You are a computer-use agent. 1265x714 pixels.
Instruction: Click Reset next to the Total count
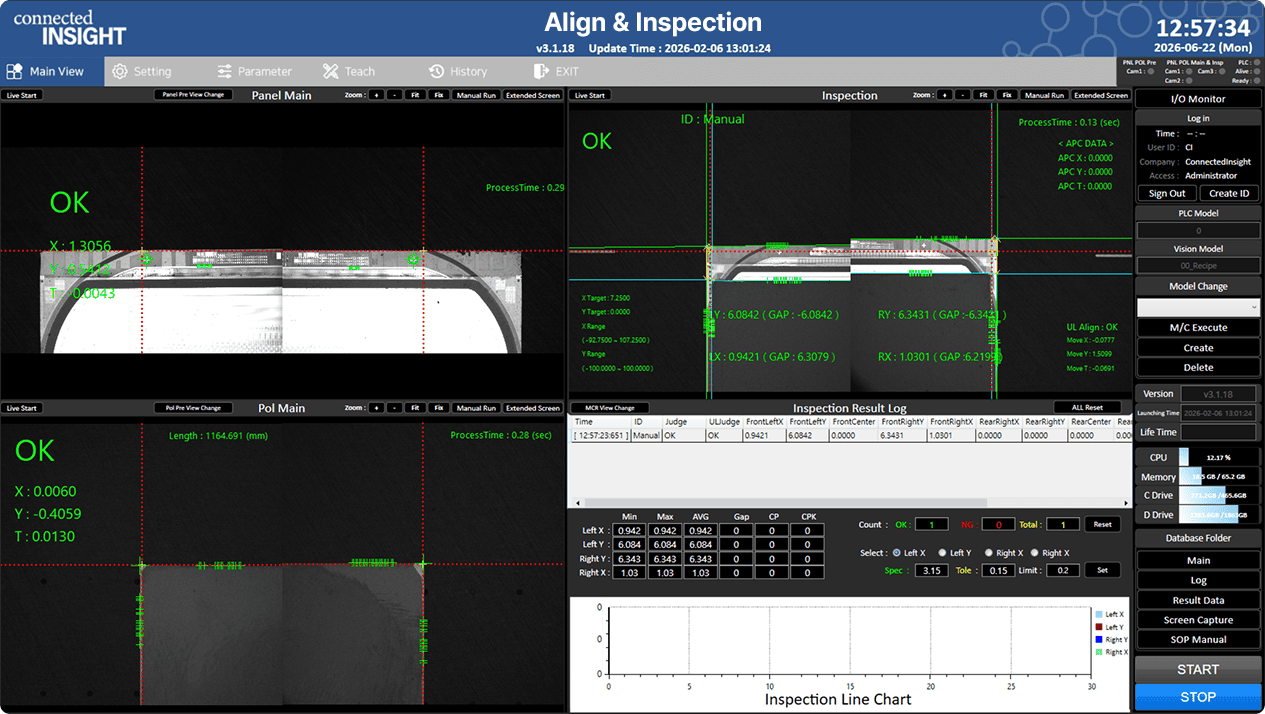[1102, 524]
